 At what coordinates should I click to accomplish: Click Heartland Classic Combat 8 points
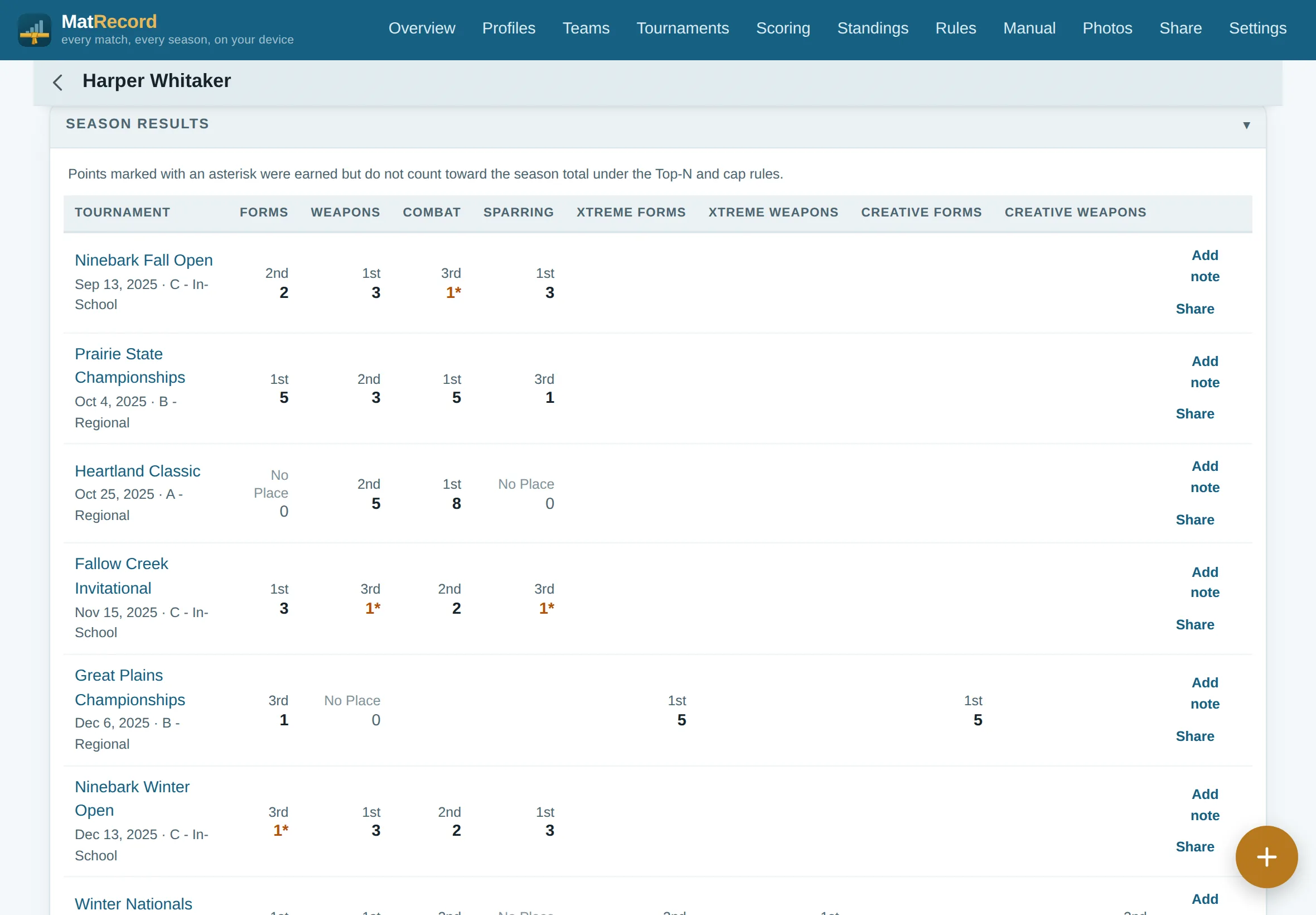456,503
